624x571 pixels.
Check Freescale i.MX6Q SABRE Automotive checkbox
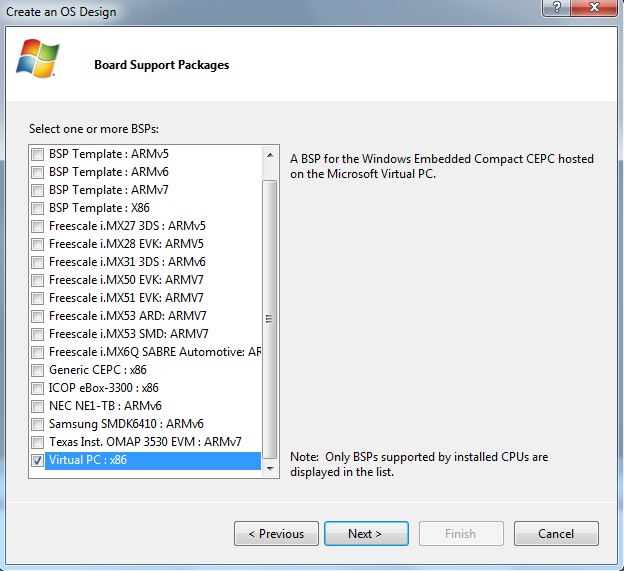click(x=37, y=352)
